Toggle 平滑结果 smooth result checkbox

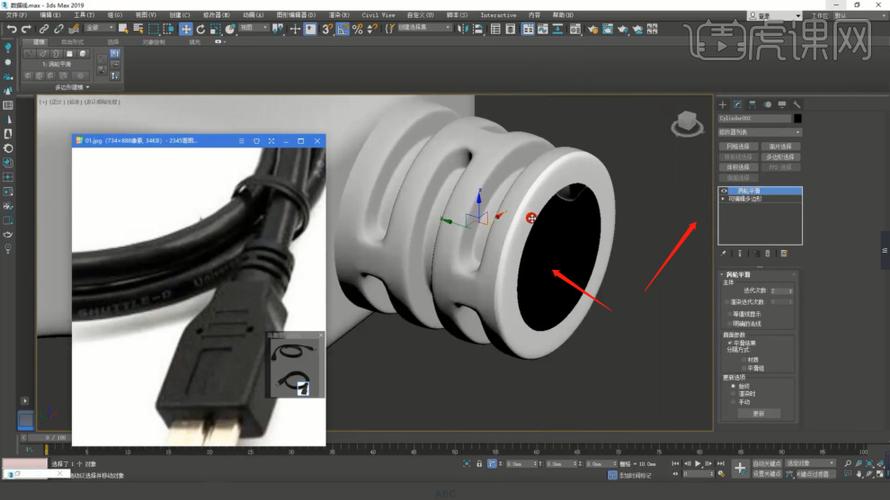click(x=730, y=343)
